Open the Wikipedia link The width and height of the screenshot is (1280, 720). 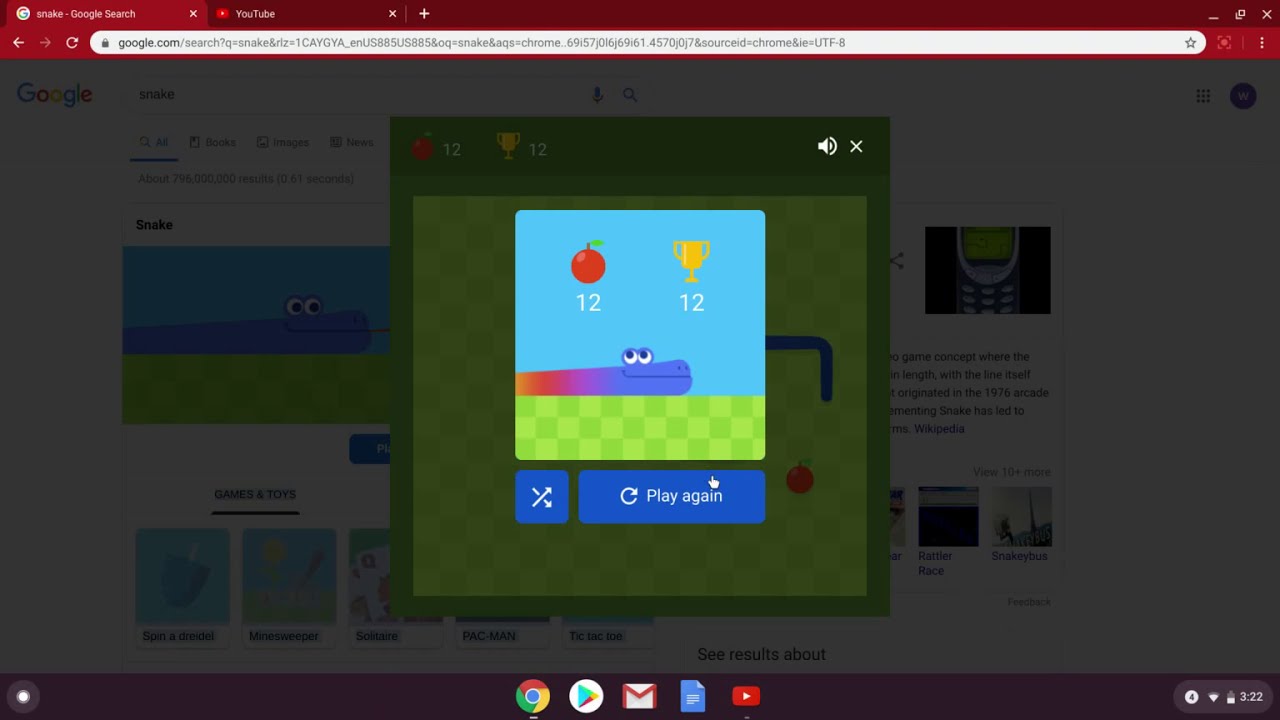coord(939,428)
